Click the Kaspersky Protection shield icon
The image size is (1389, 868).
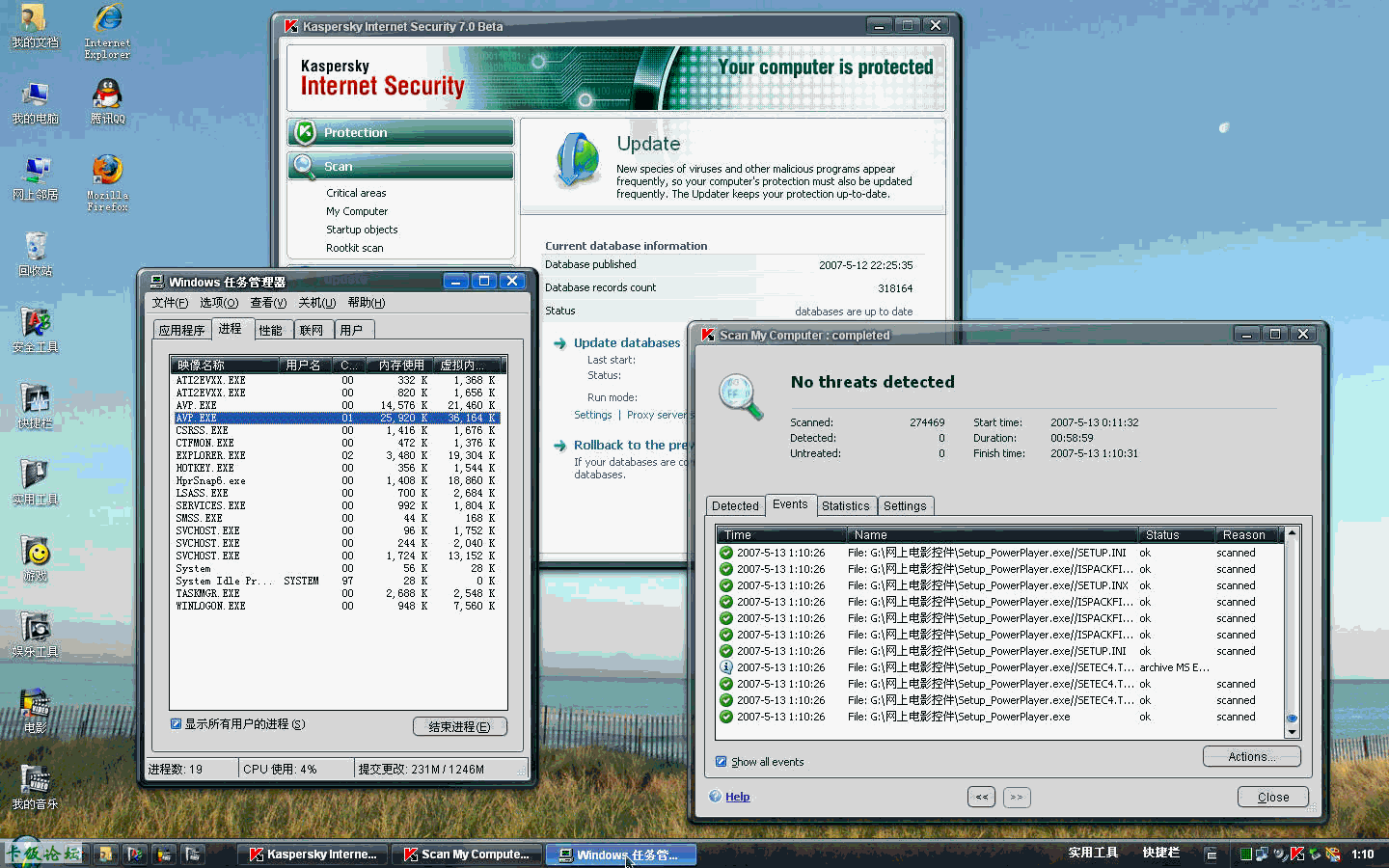305,132
